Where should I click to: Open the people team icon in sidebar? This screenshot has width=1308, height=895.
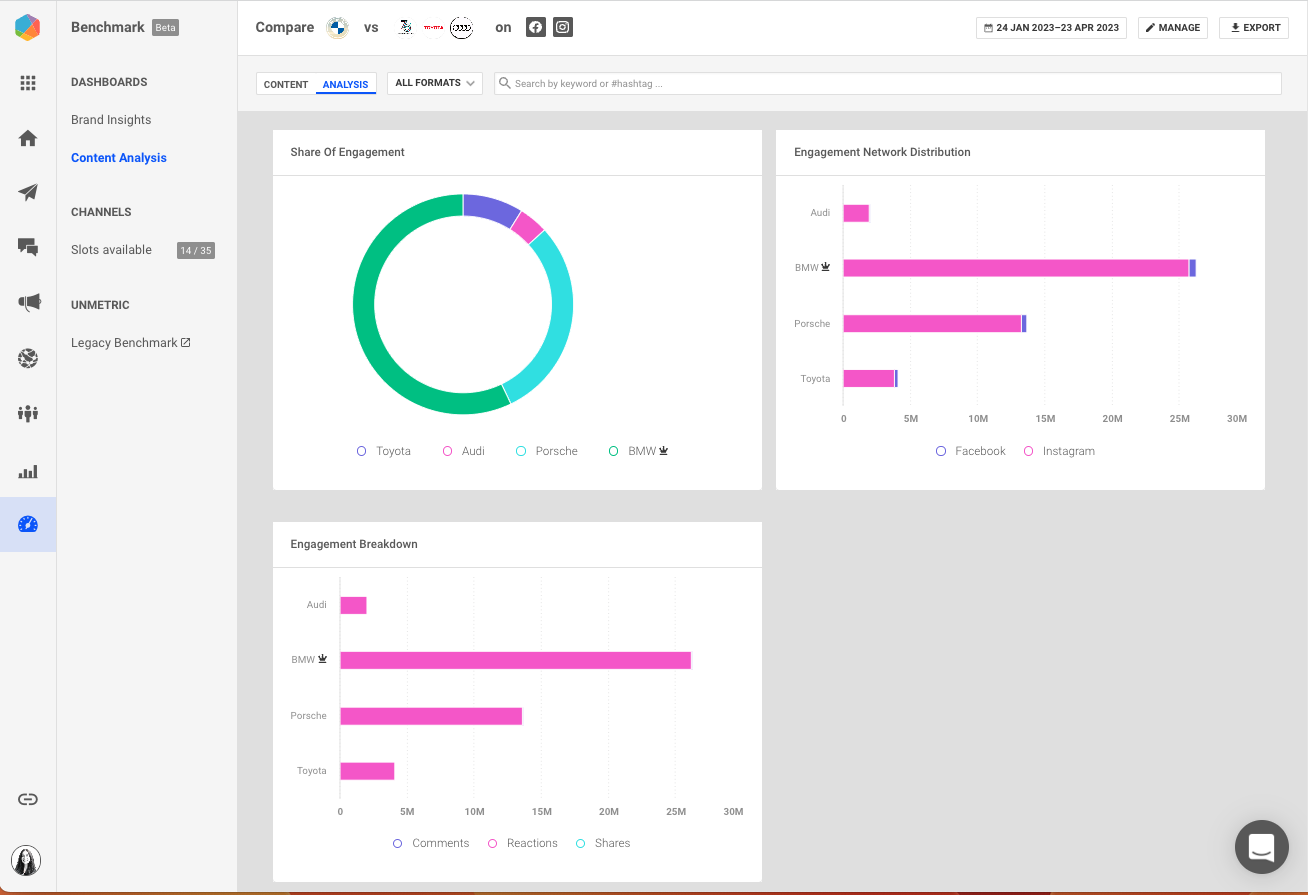point(28,413)
